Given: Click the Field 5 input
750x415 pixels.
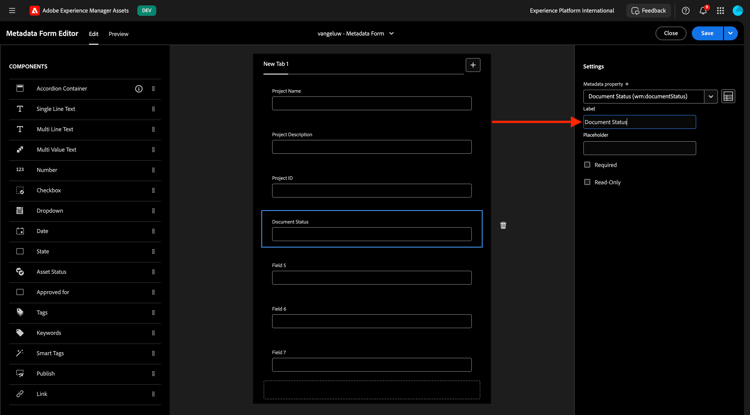Looking at the screenshot, I should [x=372, y=277].
